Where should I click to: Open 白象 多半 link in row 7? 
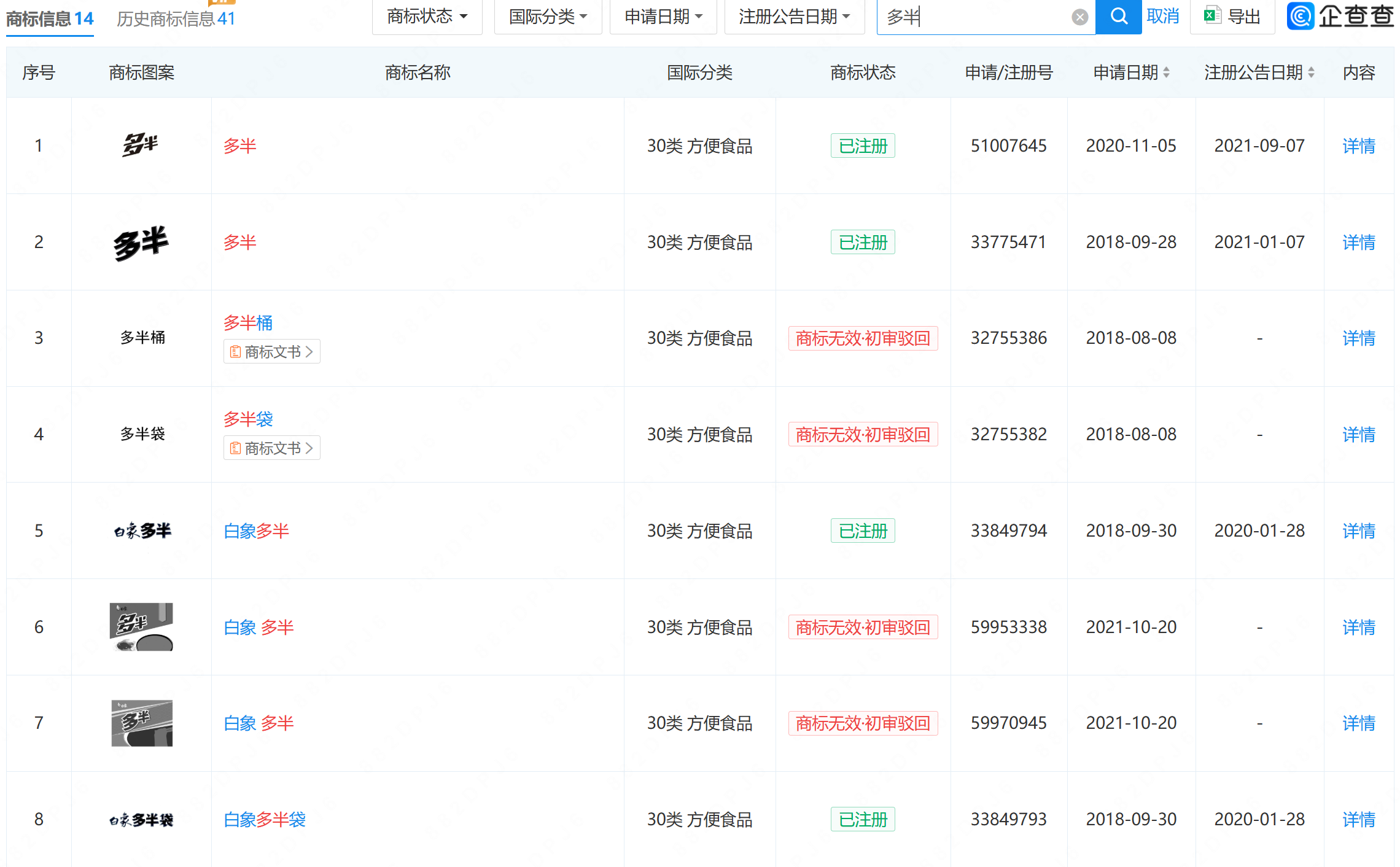click(259, 723)
